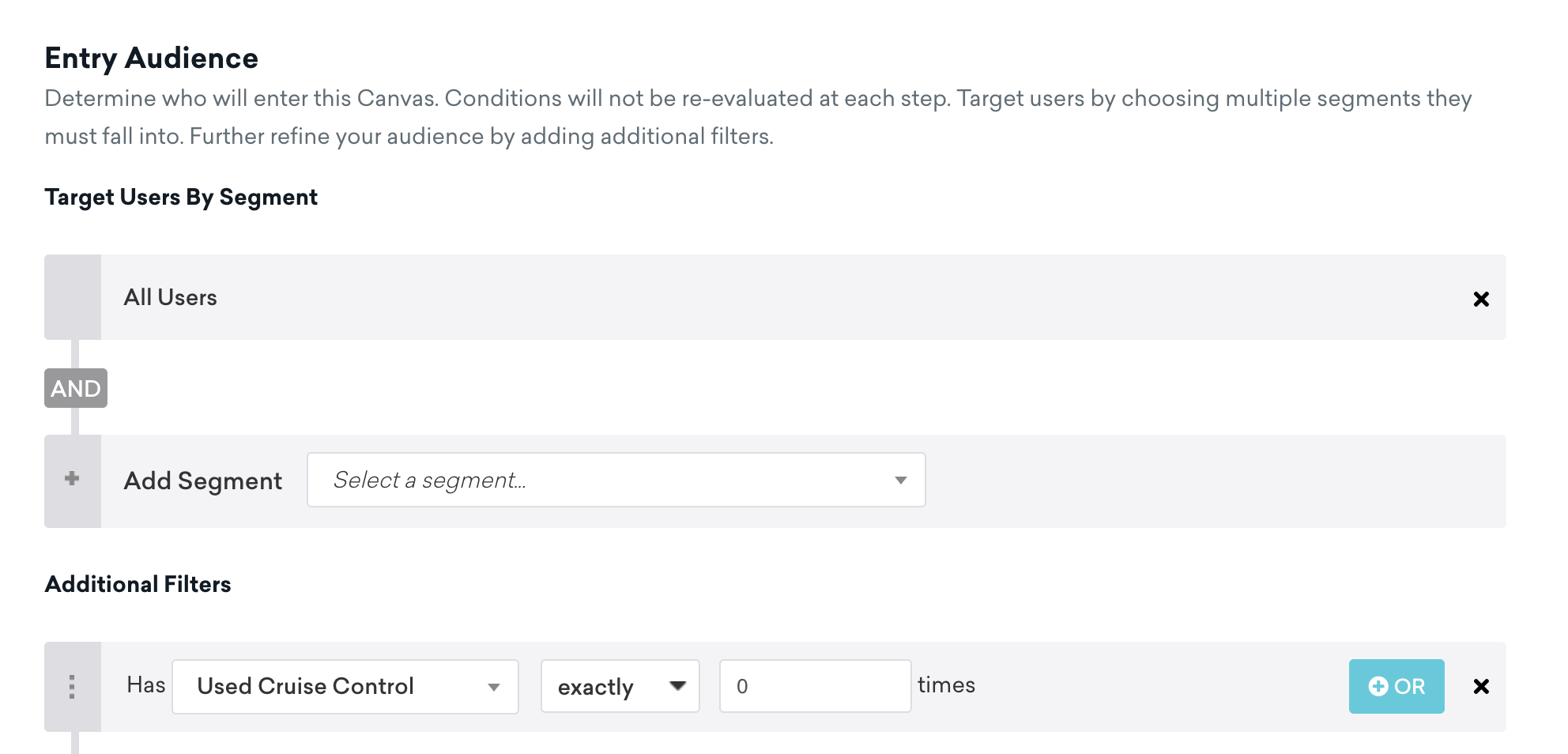Open the Used Cruise Control dropdown
This screenshot has width=1568, height=754.
pyautogui.click(x=345, y=687)
